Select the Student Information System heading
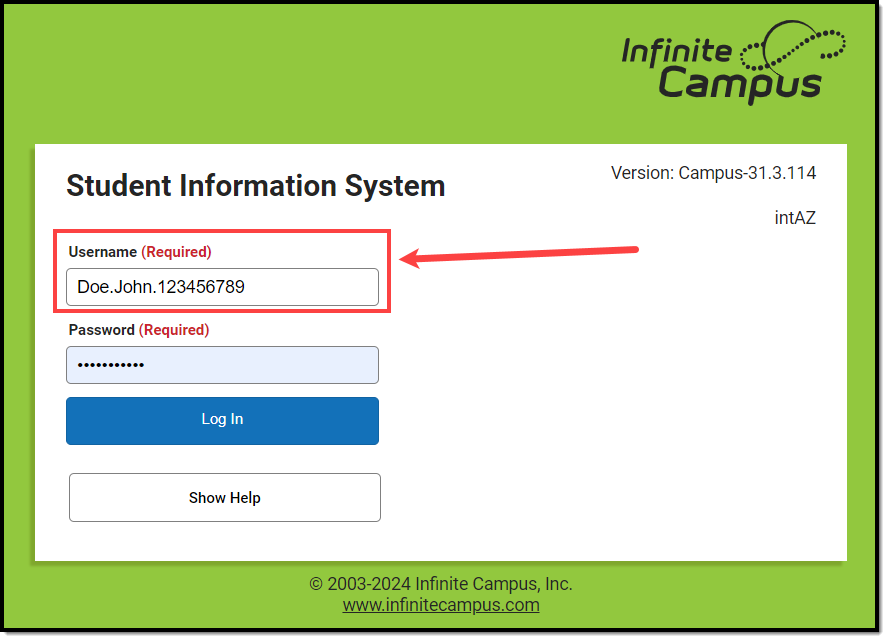The height and width of the screenshot is (640, 887). (256, 186)
